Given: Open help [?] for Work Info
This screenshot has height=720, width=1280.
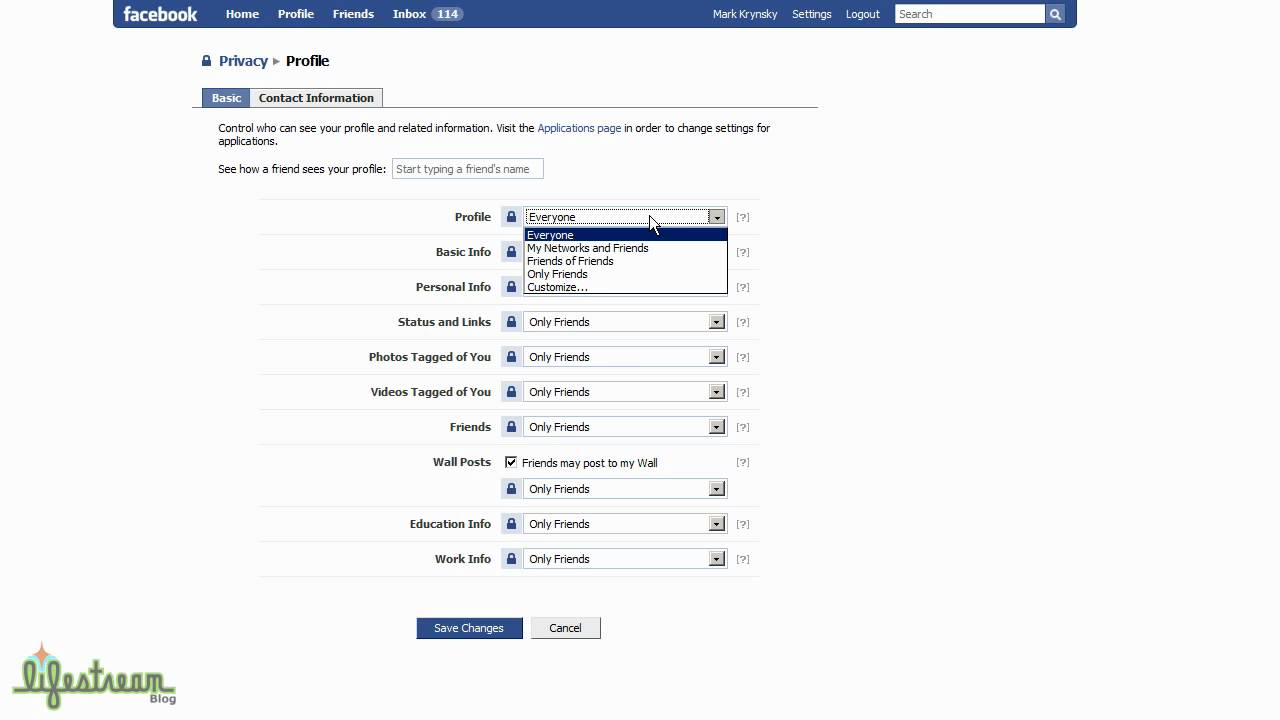Looking at the screenshot, I should (x=743, y=559).
